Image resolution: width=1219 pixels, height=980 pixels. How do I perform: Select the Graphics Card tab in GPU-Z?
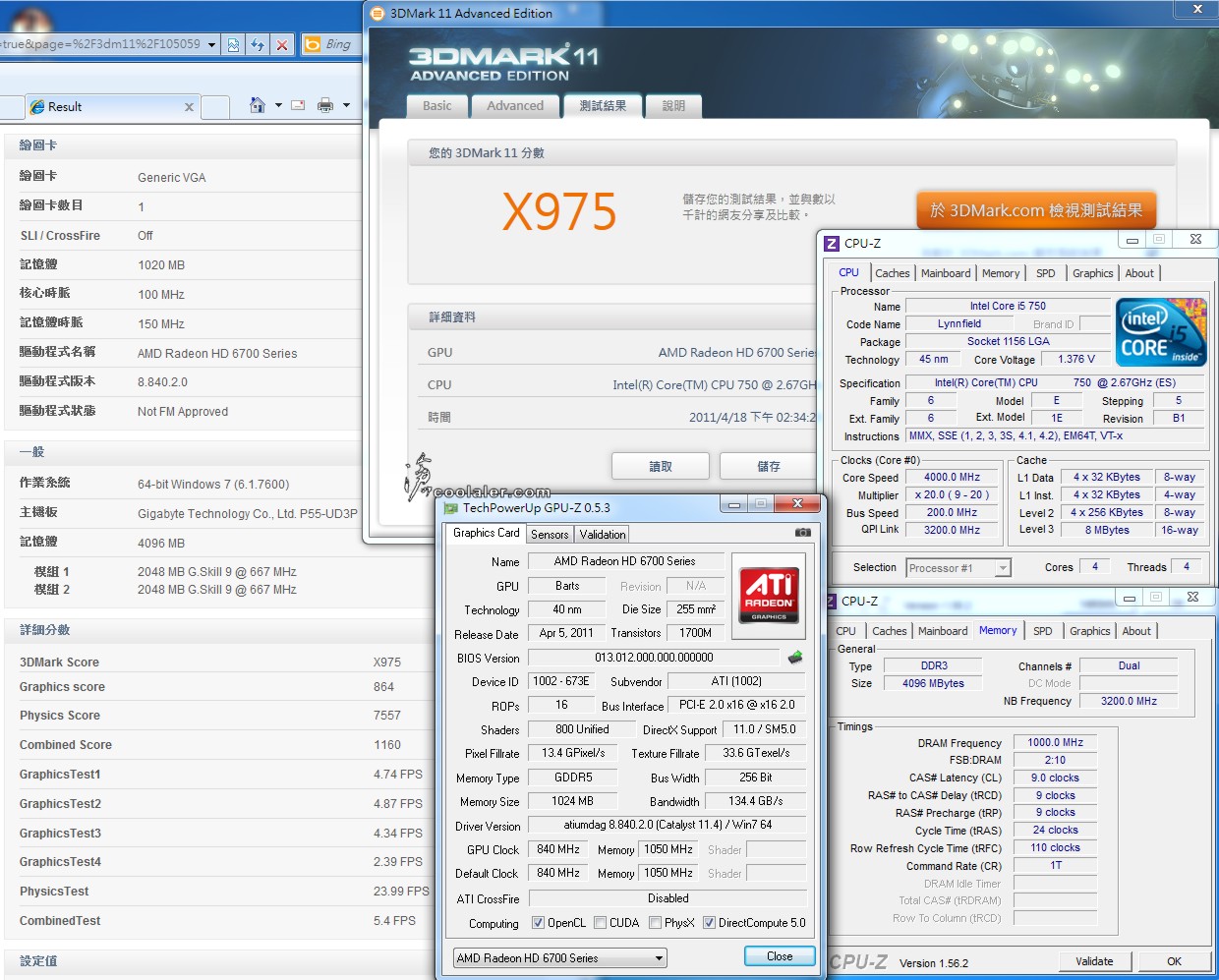487,533
